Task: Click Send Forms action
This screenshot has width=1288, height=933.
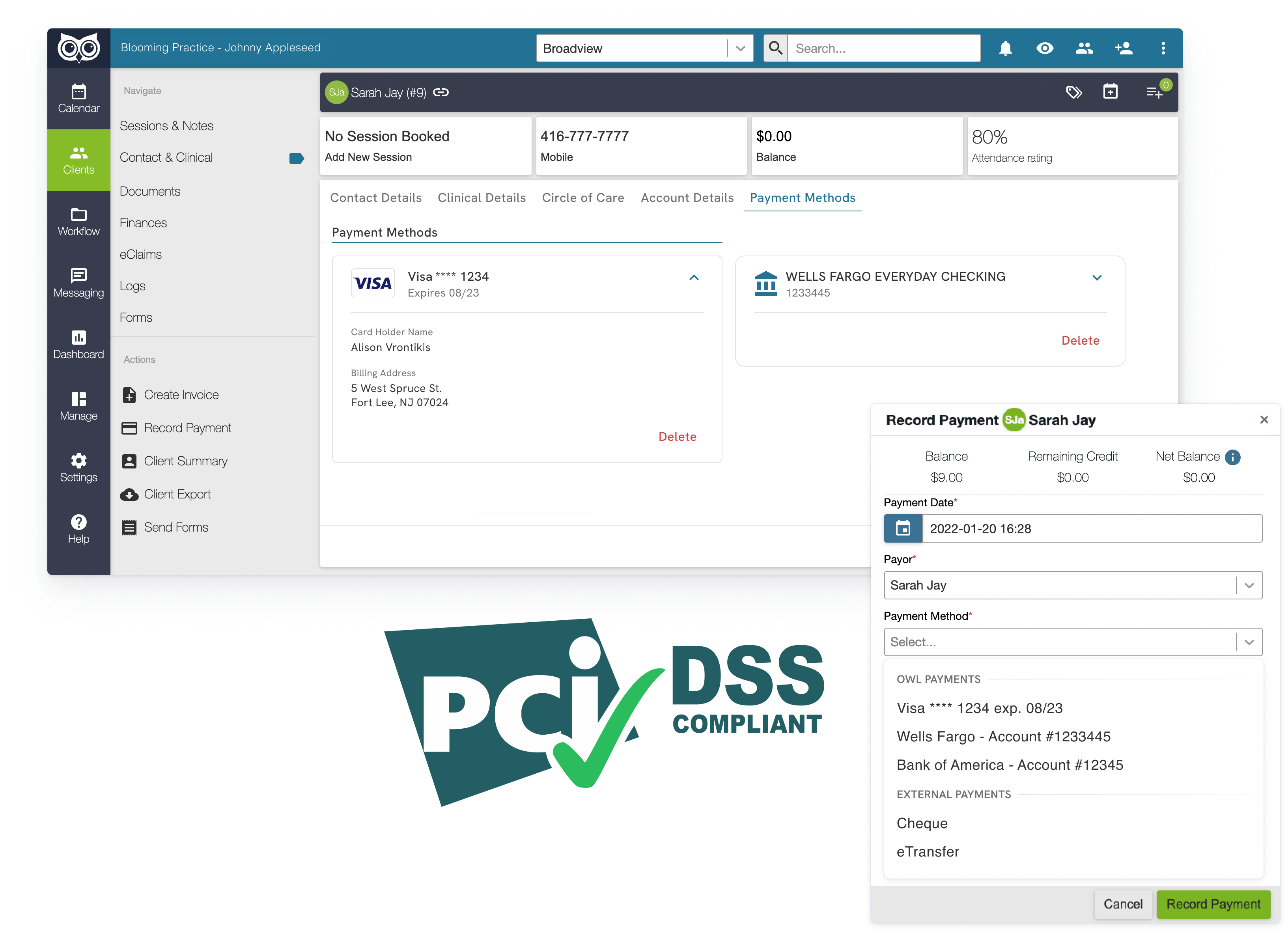Action: [x=165, y=527]
